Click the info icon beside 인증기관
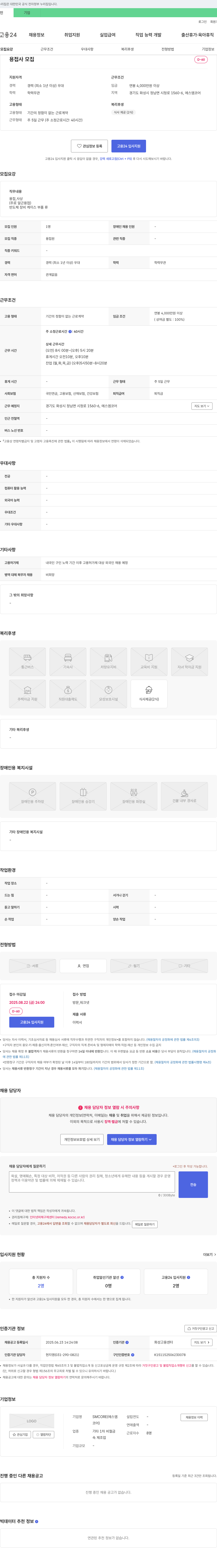 point(127,1342)
